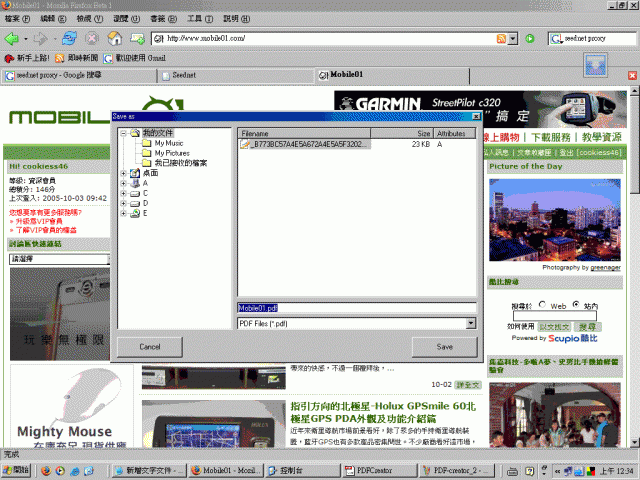Expand drive E tree node
Screen dimensions: 640x480
tap(123, 213)
